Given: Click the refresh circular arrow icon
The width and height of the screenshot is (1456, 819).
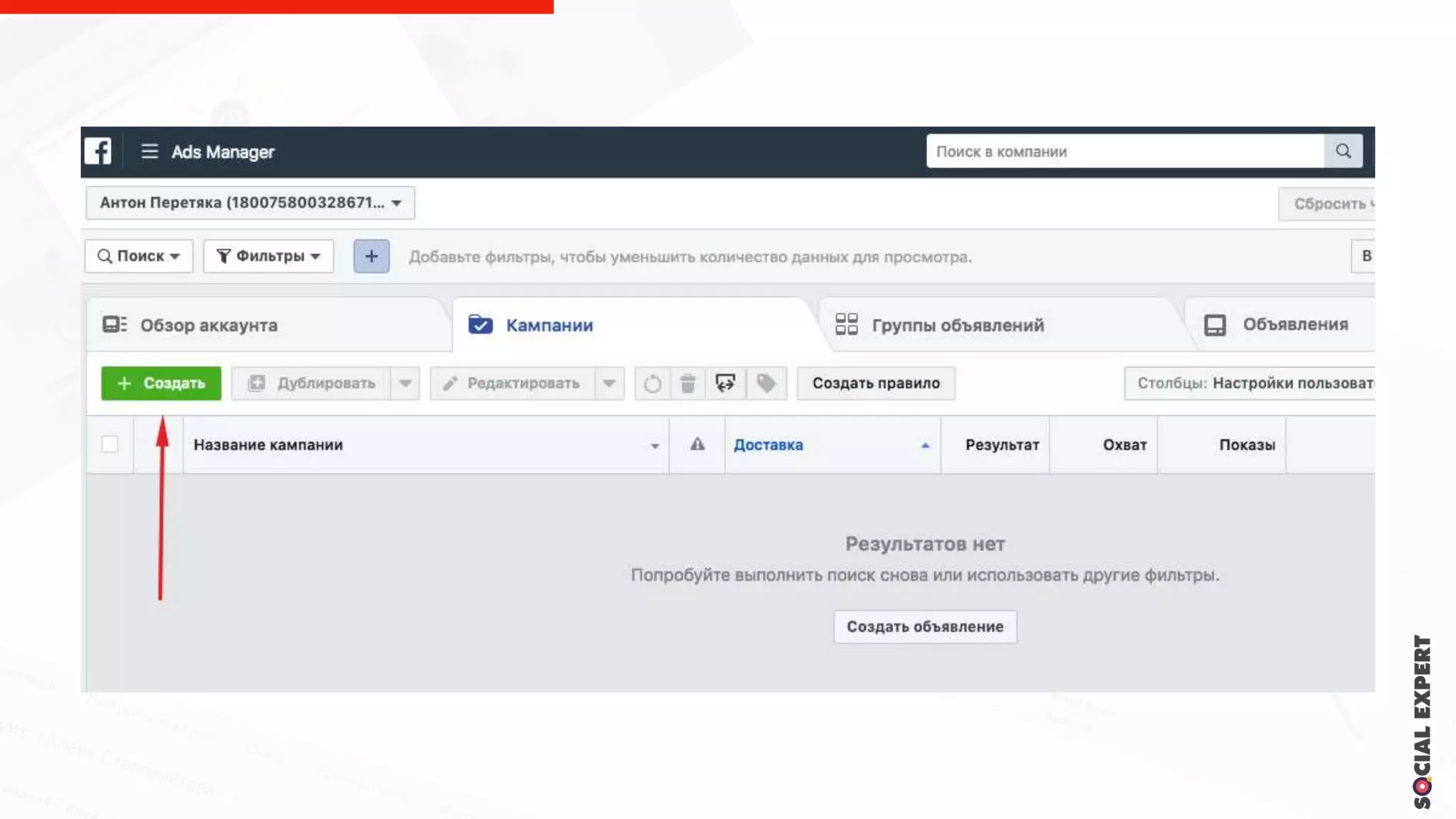Looking at the screenshot, I should tap(652, 384).
